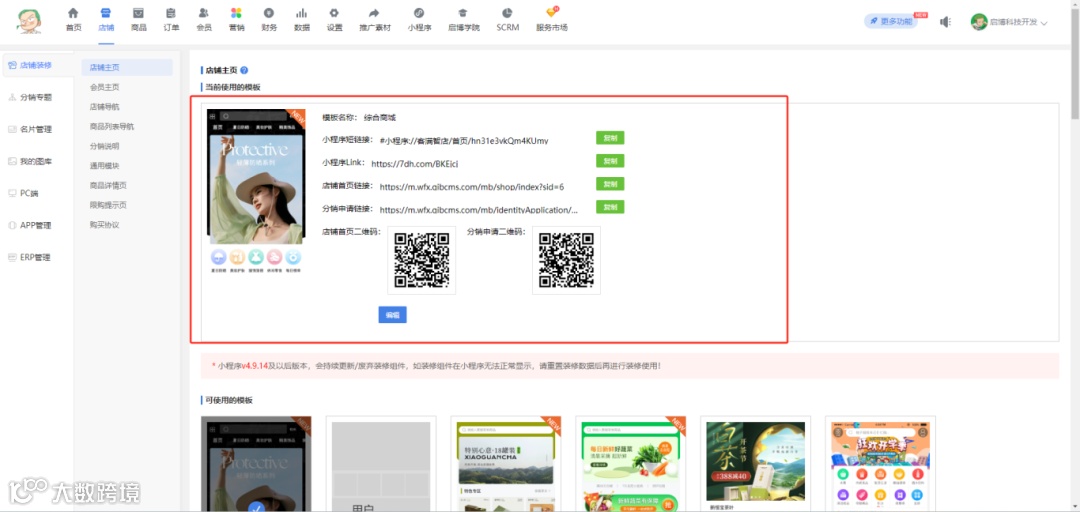Click the PC端 monitor icon in sidebar
Viewport: 1080px width, 512px height.
(12, 193)
